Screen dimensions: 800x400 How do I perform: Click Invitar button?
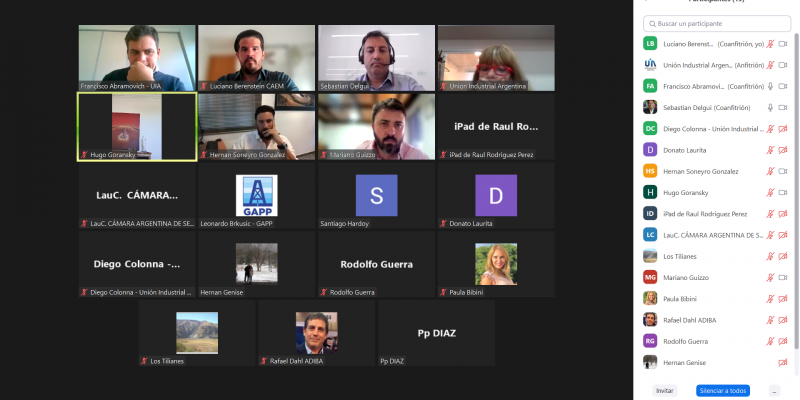(664, 391)
